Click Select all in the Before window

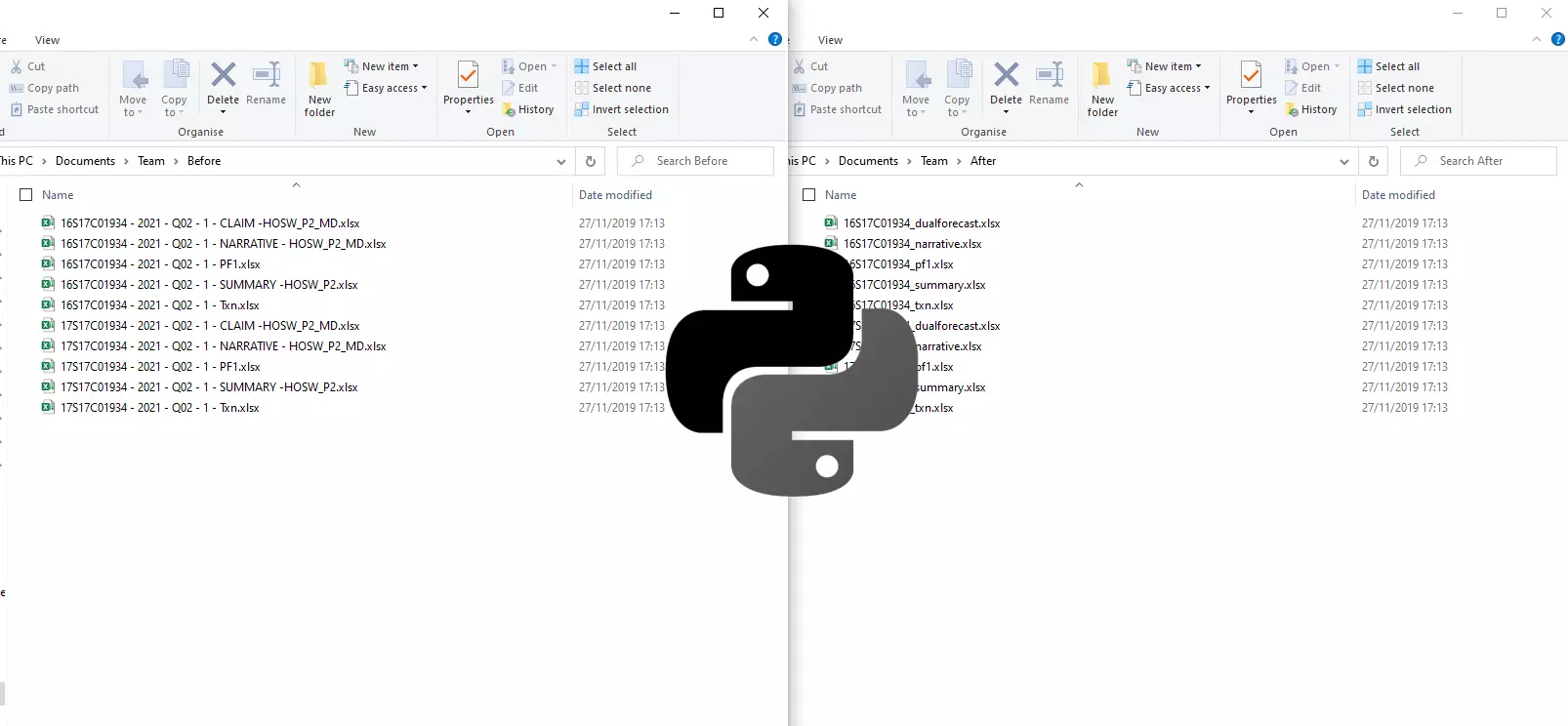click(605, 66)
